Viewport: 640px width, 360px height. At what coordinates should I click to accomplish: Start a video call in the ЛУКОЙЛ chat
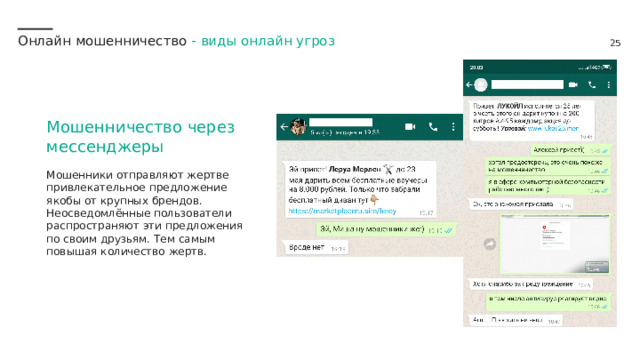point(573,84)
